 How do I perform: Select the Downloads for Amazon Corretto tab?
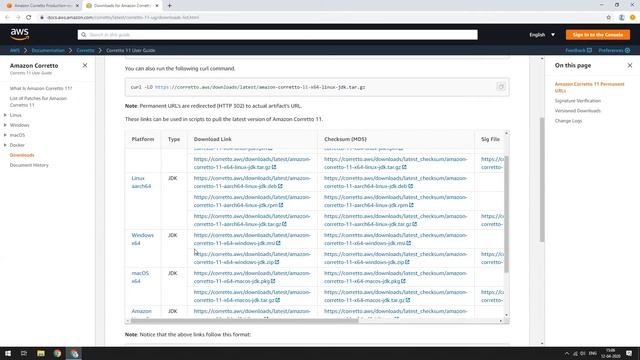(122, 6)
